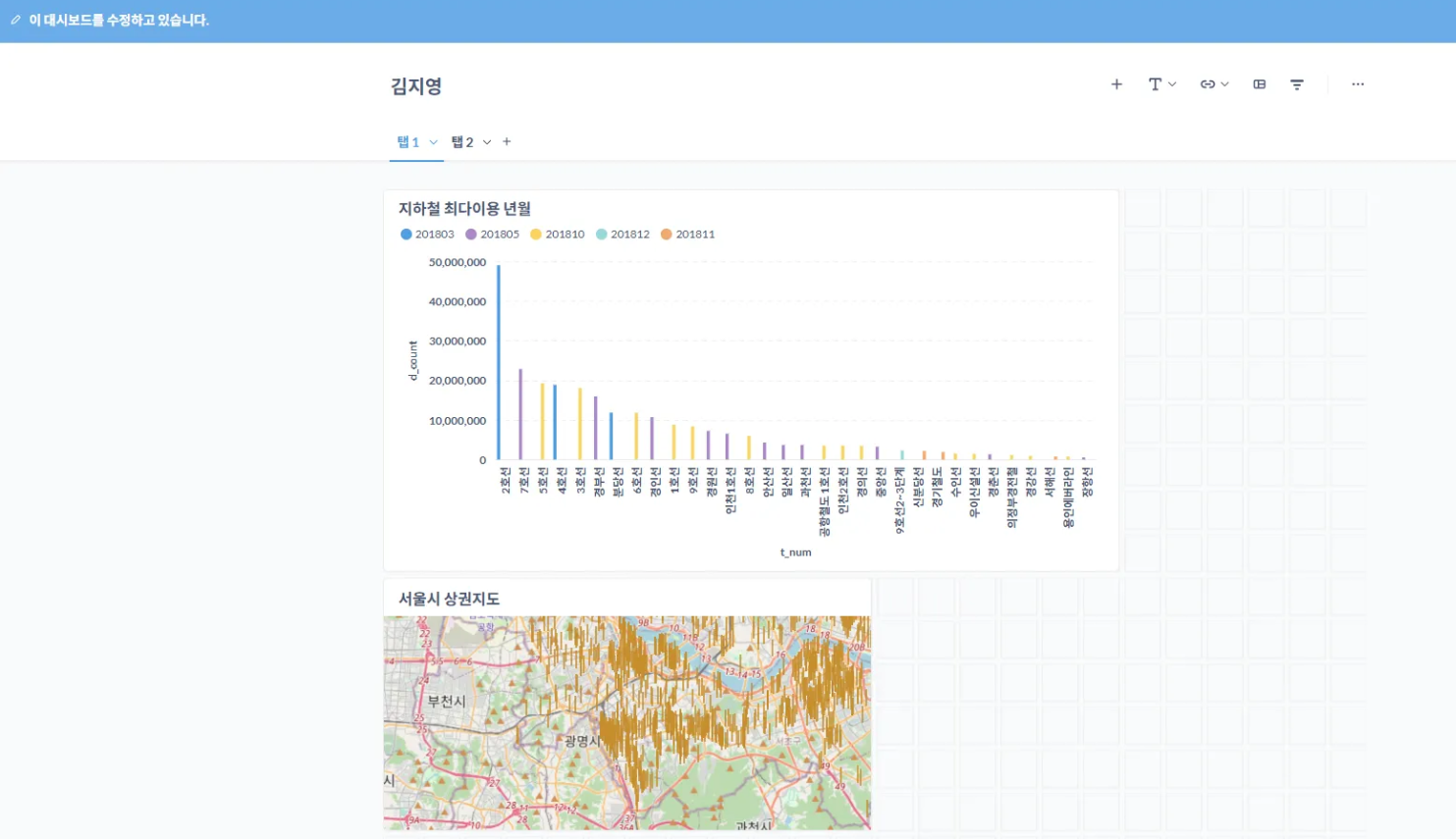This screenshot has height=839, width=1456.
Task: Click the teal 201812 legend color dot
Action: (x=602, y=235)
